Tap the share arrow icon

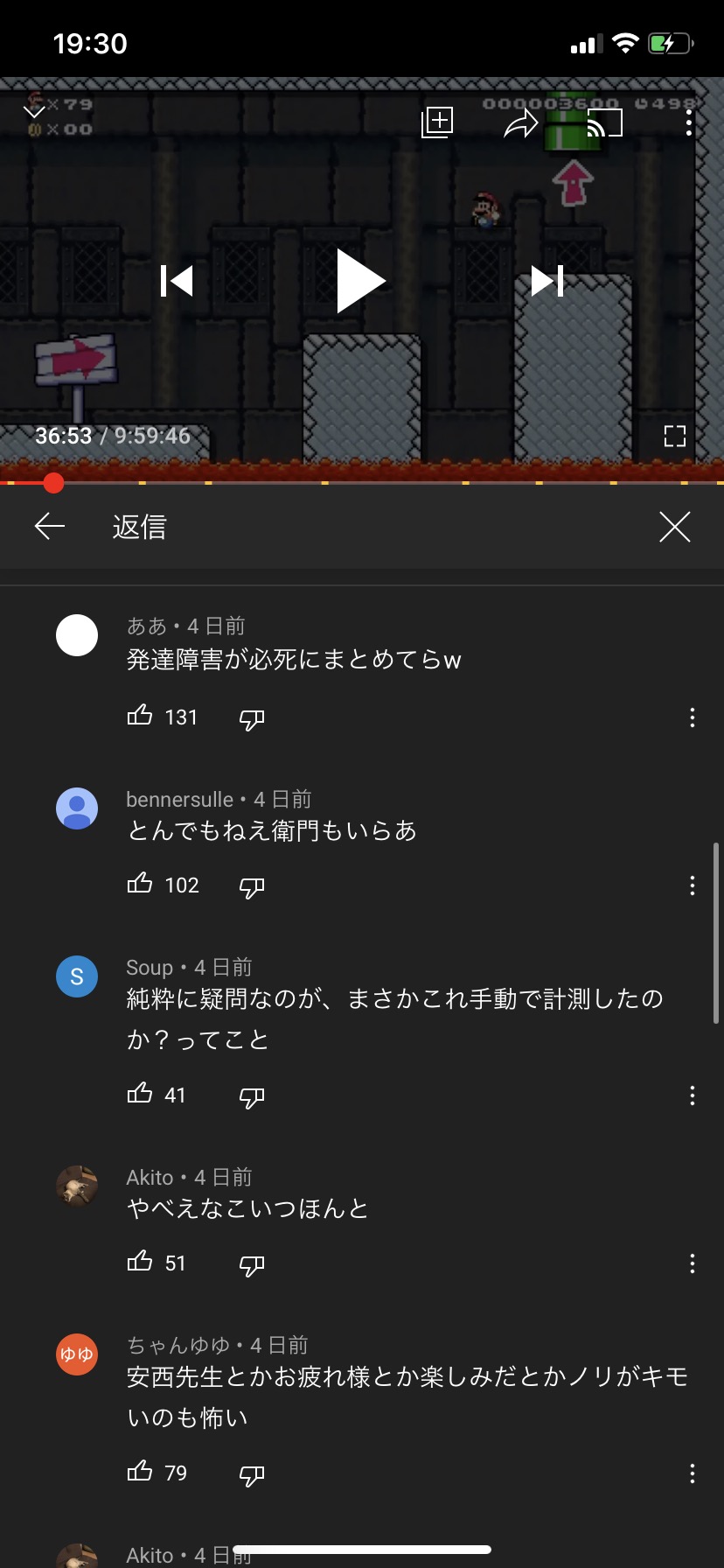(x=521, y=123)
